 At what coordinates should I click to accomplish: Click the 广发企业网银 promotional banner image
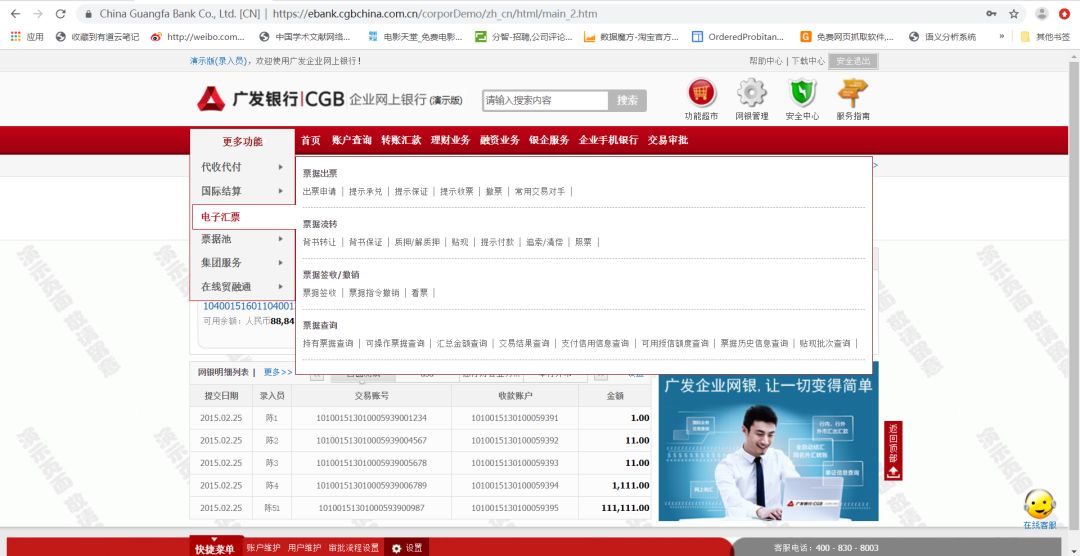click(x=769, y=441)
